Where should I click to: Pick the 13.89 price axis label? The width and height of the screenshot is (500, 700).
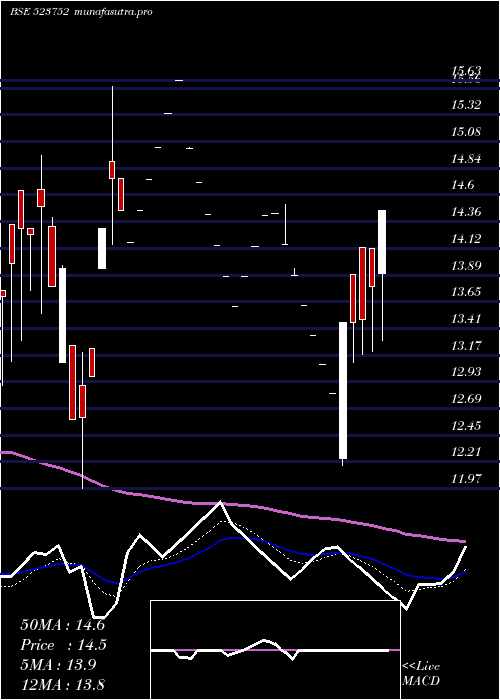[466, 265]
